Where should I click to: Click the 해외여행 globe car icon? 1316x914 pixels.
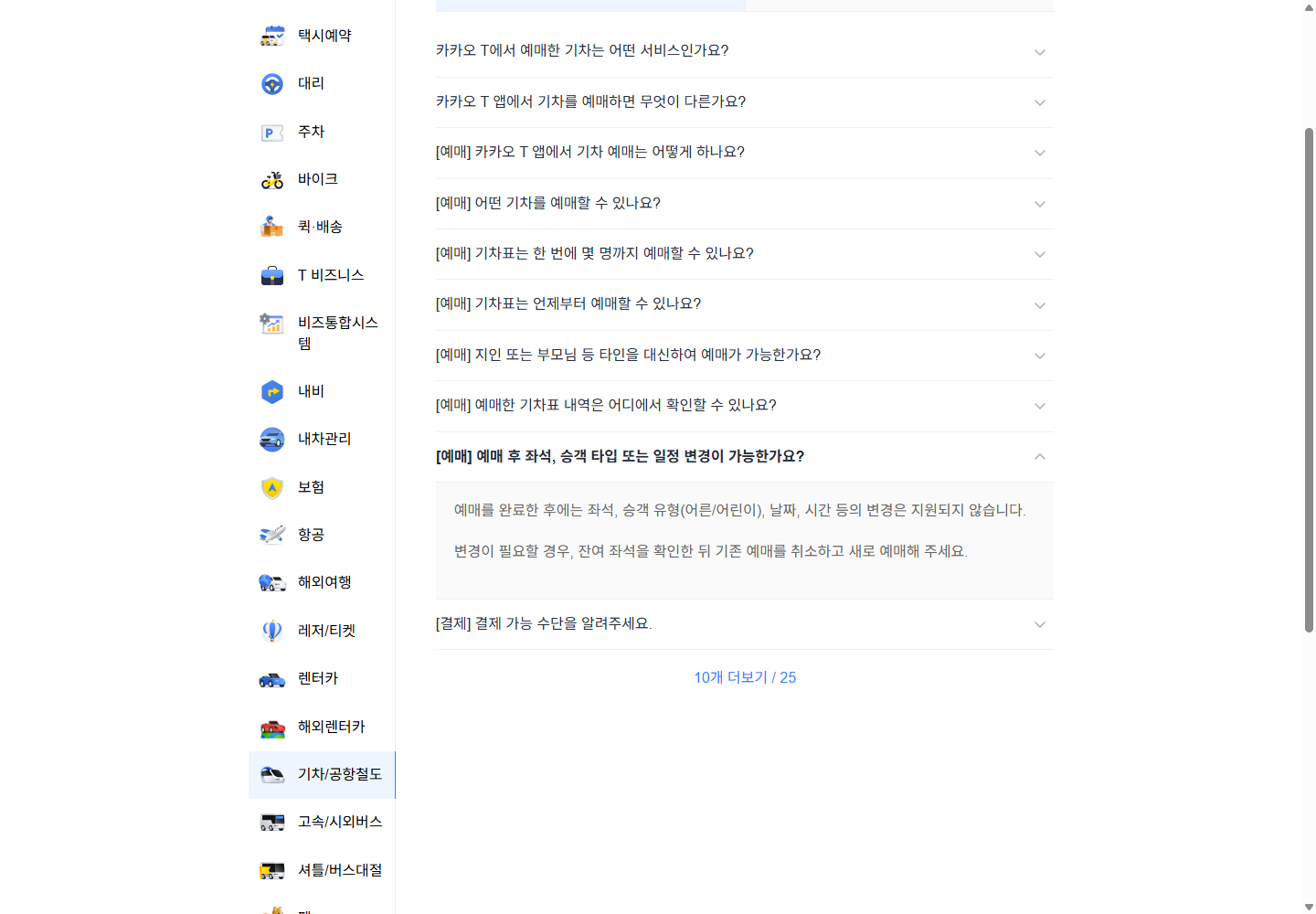272,582
